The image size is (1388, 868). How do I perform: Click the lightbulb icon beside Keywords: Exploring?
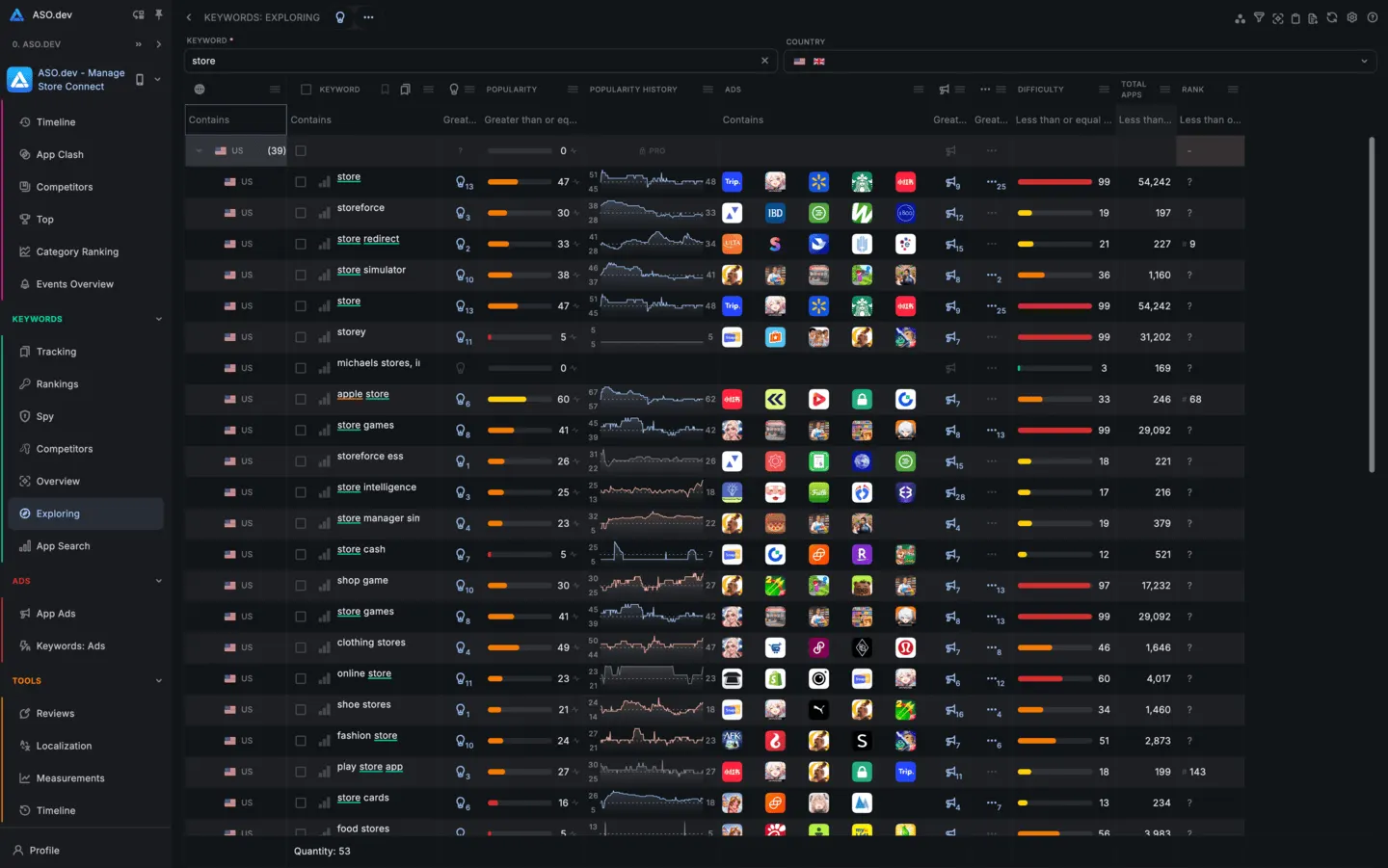(x=340, y=17)
